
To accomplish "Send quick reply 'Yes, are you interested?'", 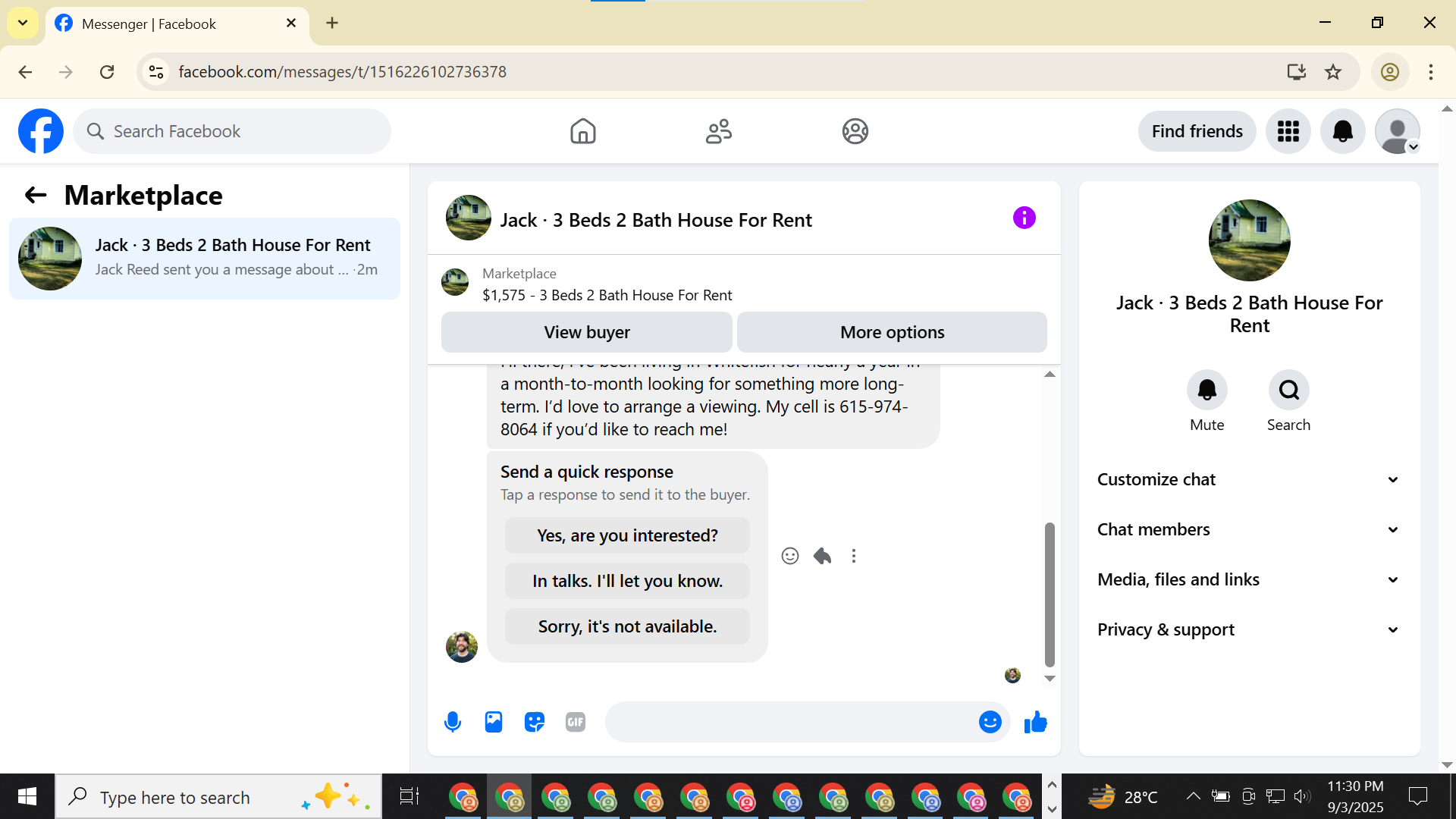I will click(627, 535).
